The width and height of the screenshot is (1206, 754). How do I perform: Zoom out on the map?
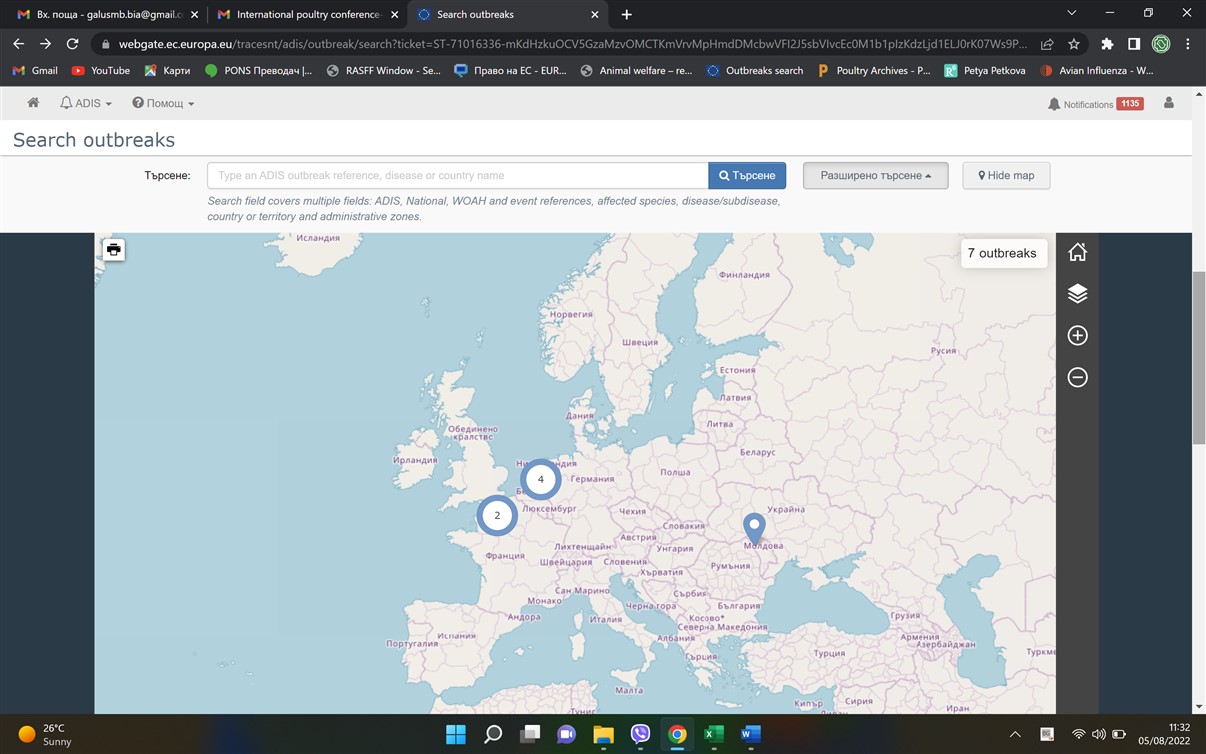pyautogui.click(x=1077, y=378)
